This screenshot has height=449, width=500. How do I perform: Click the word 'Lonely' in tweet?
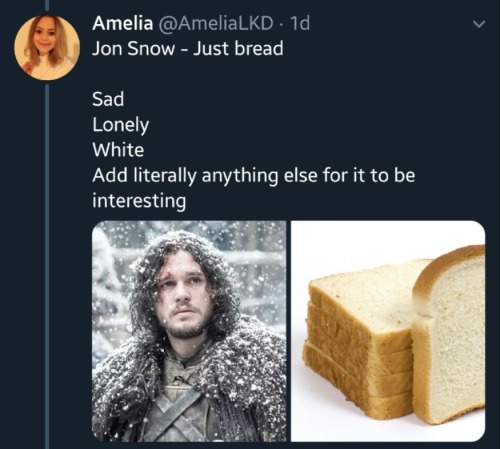coord(121,125)
